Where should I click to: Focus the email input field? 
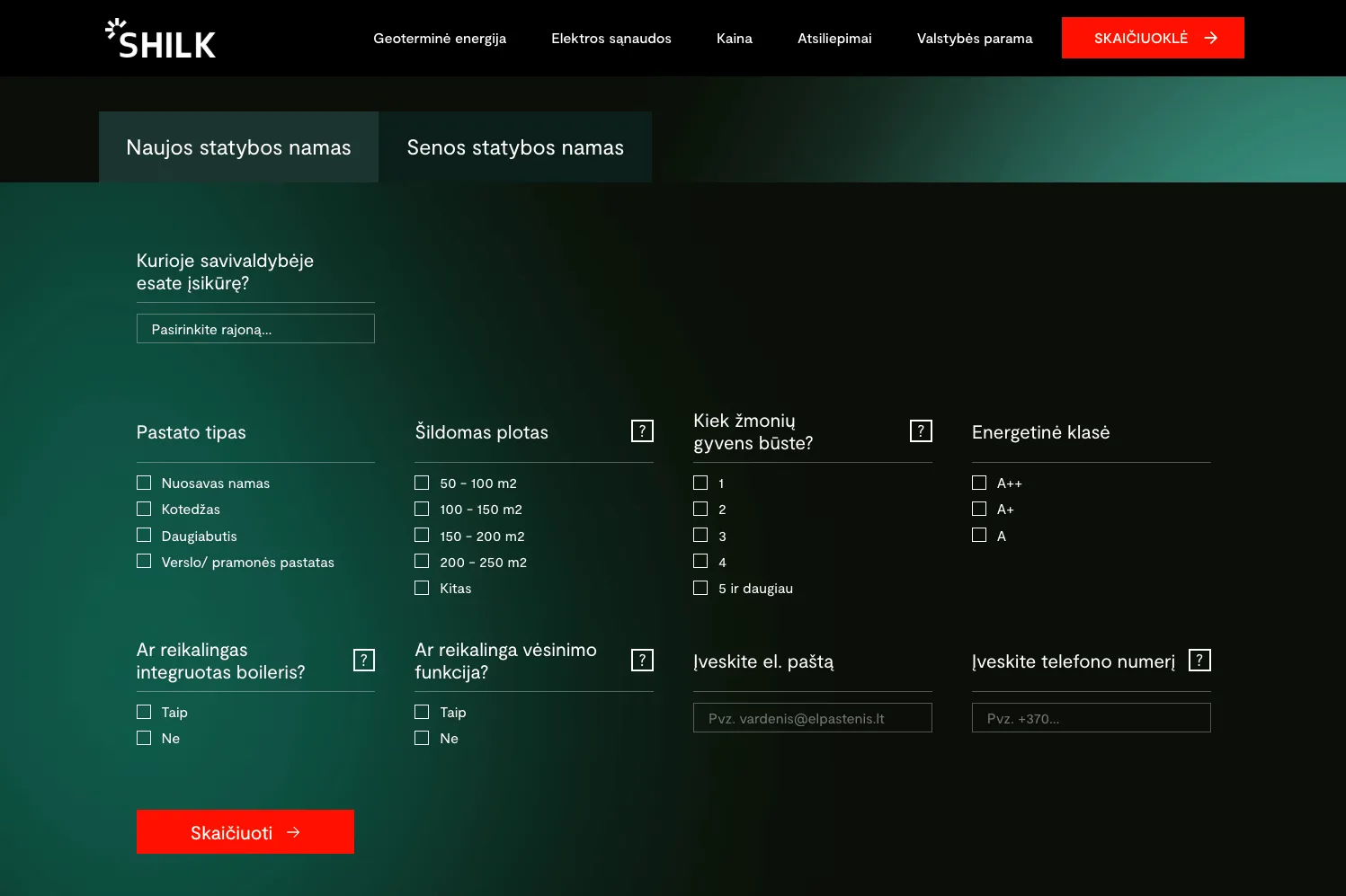point(812,718)
